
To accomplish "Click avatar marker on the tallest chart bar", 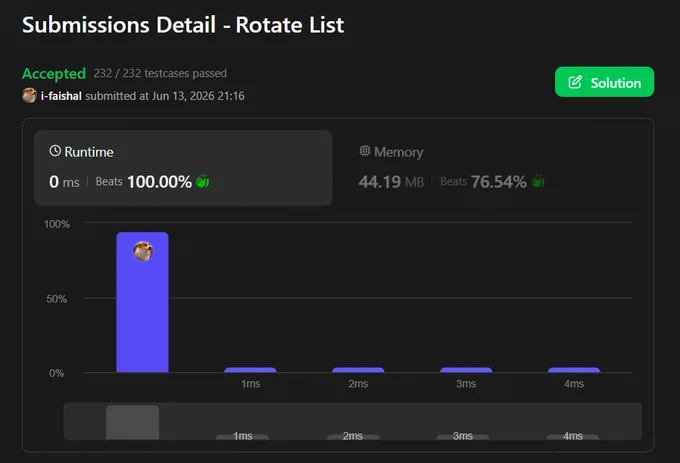I will tap(143, 251).
